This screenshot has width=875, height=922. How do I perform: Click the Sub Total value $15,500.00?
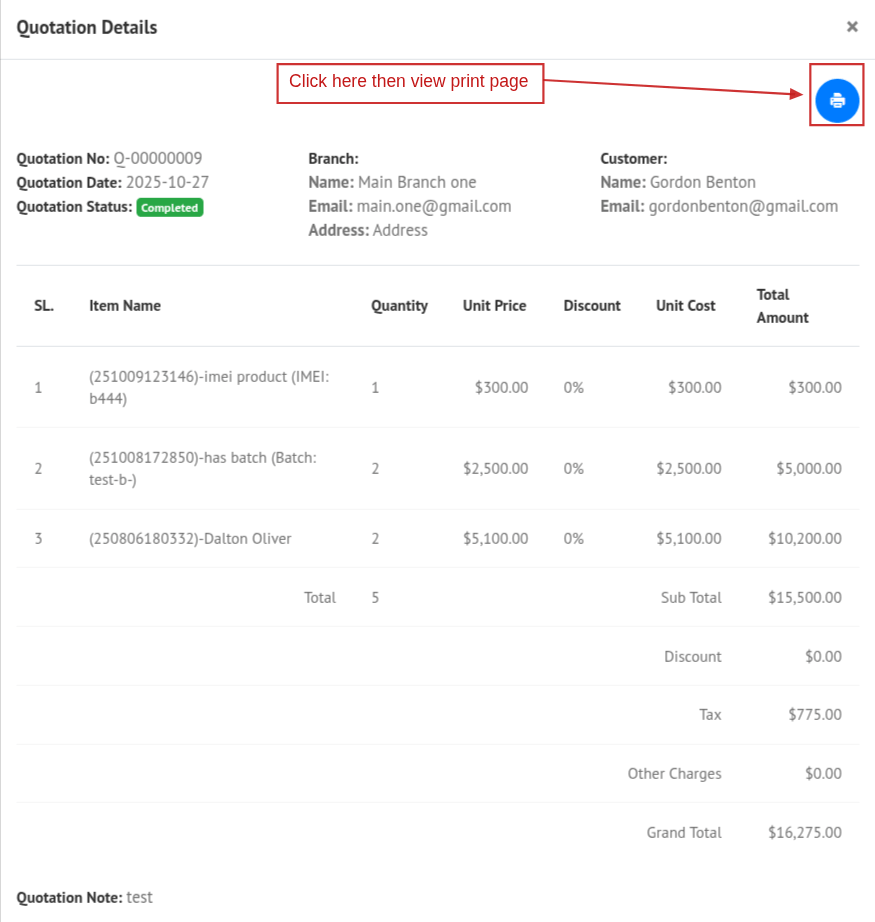click(804, 598)
